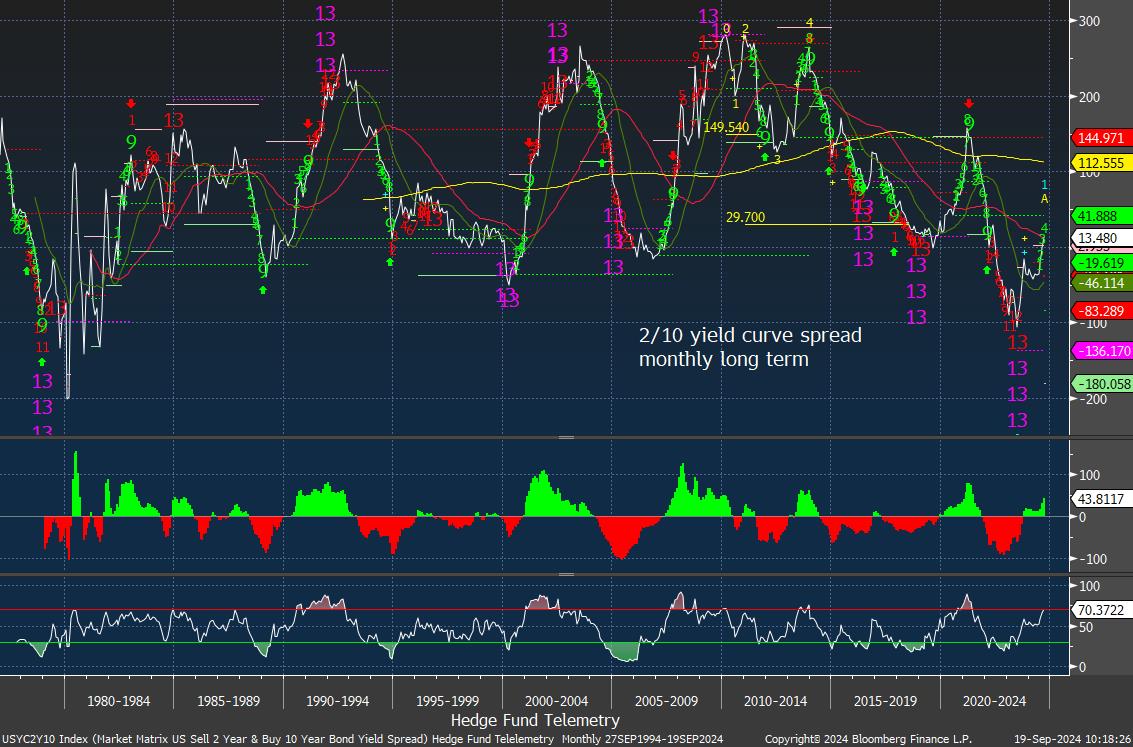Select the green -19.619 price tag
Image resolution: width=1133 pixels, height=747 pixels.
click(1103, 263)
